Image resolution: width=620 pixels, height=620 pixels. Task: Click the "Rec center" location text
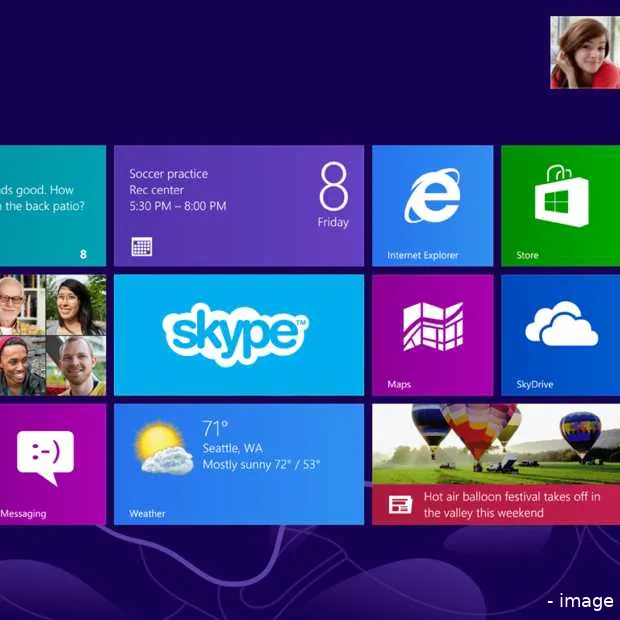157,190
